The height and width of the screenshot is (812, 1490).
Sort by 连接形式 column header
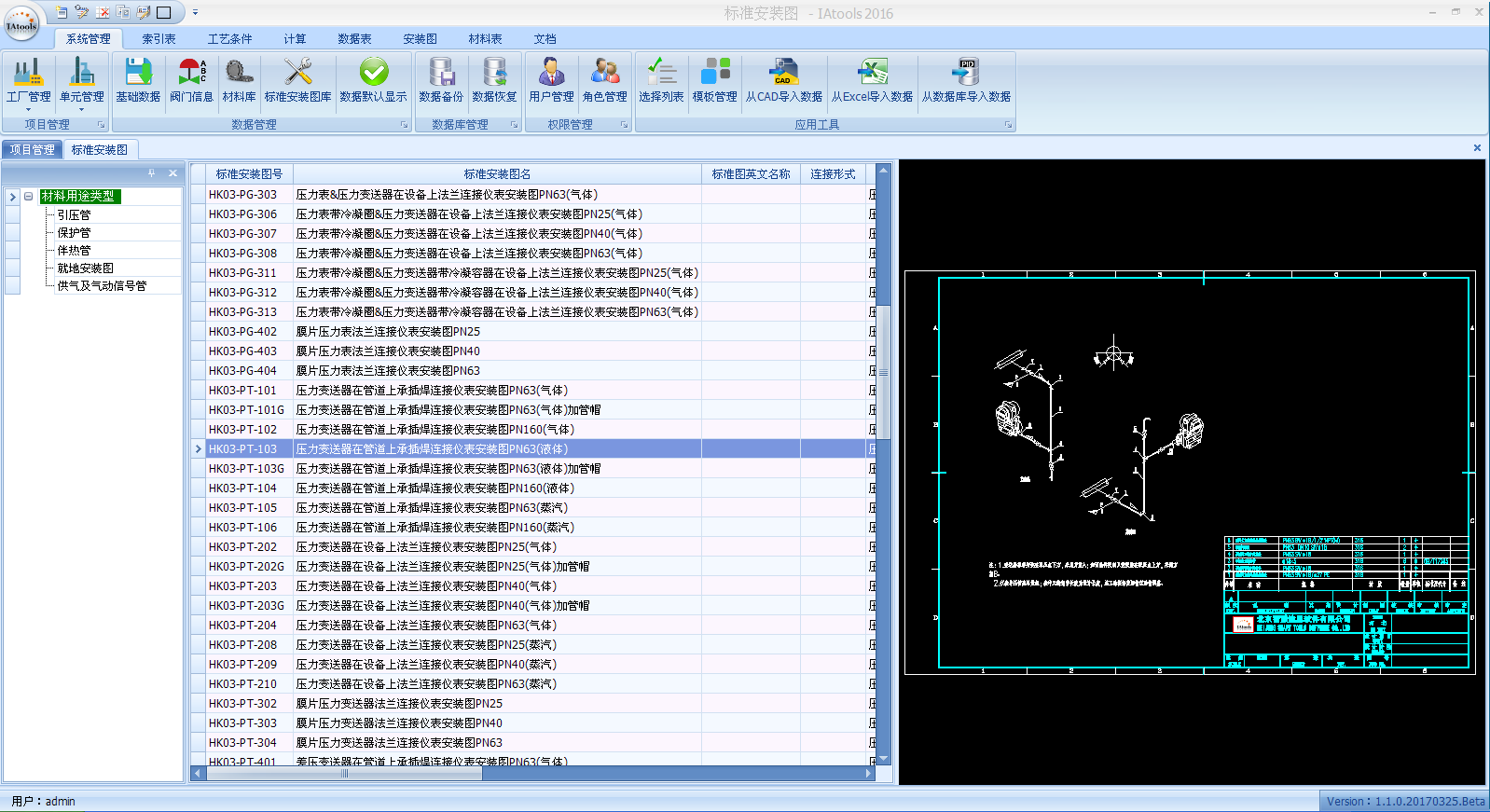[x=833, y=174]
